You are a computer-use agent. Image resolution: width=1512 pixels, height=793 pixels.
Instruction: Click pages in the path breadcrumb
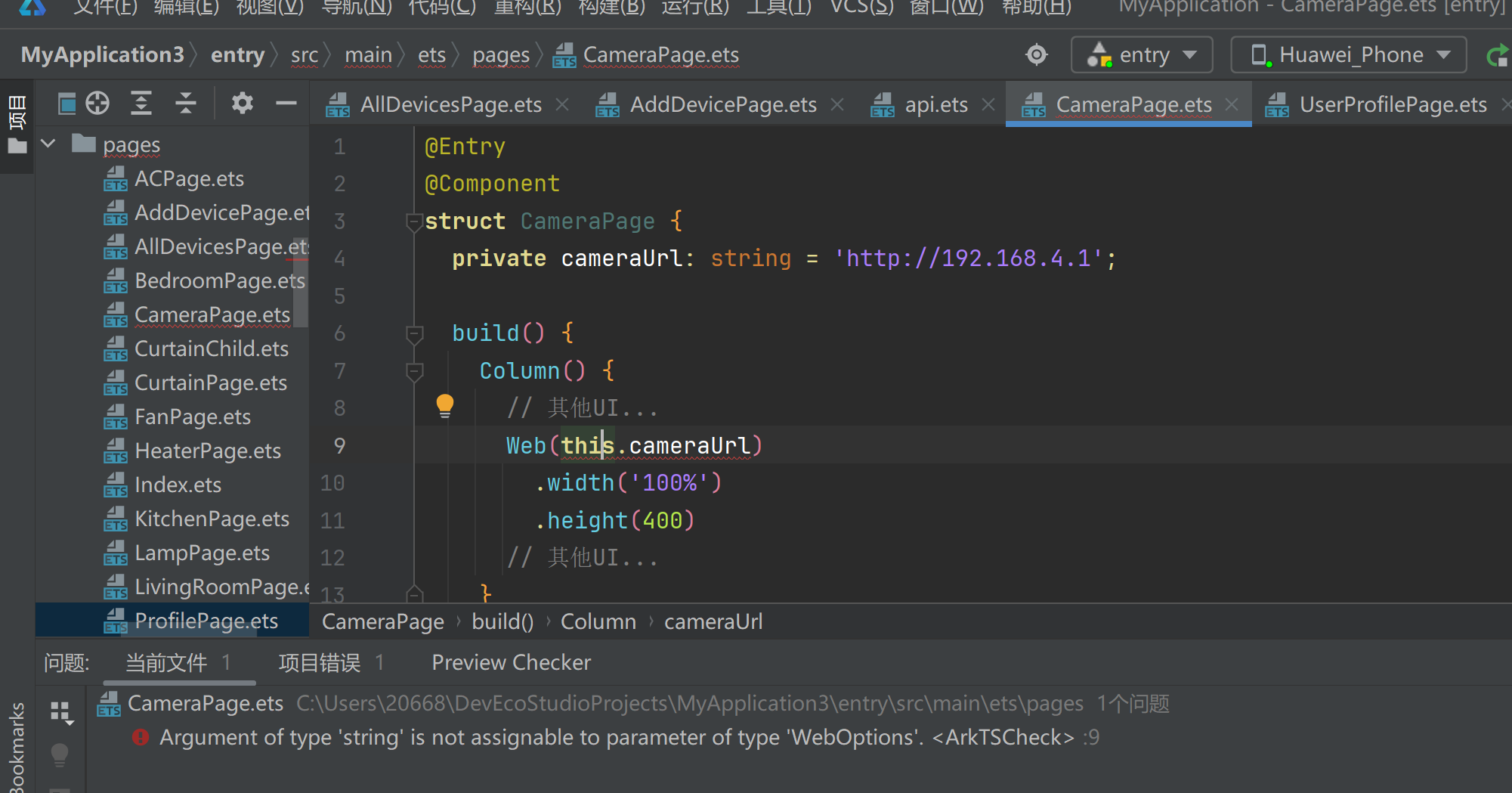click(x=501, y=54)
